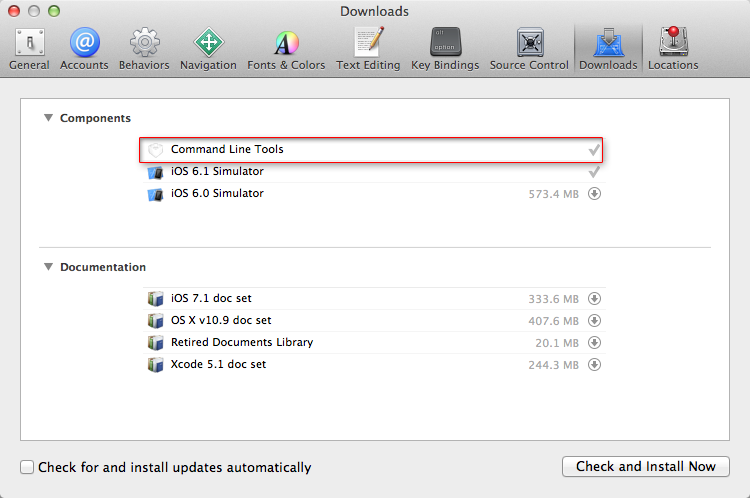Download the iOS 6.0 Simulator

click(x=594, y=194)
